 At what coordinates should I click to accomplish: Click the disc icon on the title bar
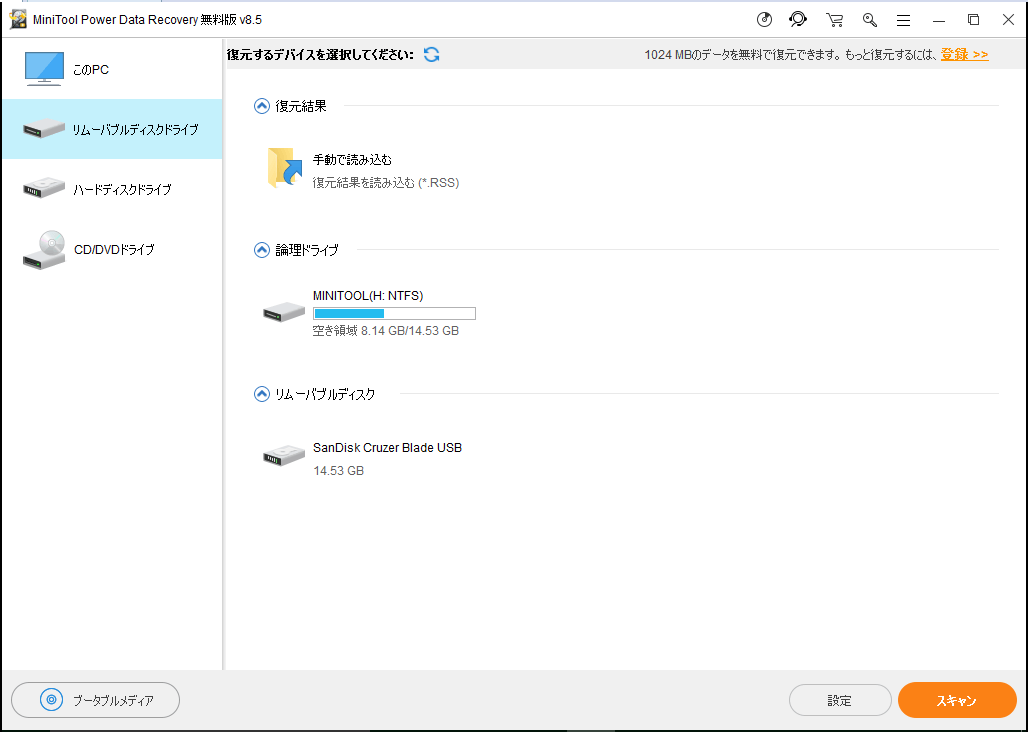point(764,19)
